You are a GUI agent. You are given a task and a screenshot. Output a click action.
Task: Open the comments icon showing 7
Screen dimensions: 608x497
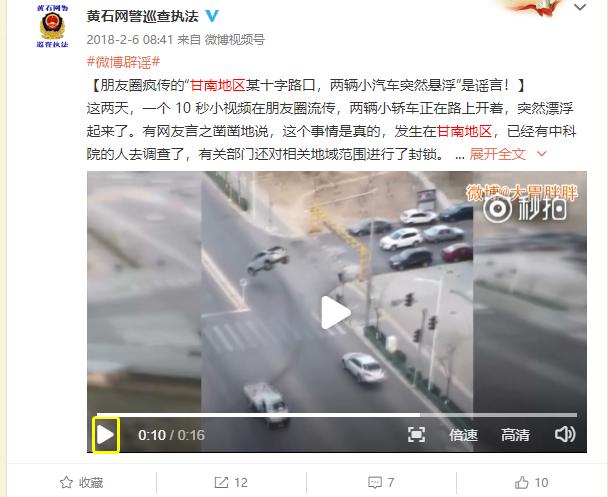[x=375, y=483]
